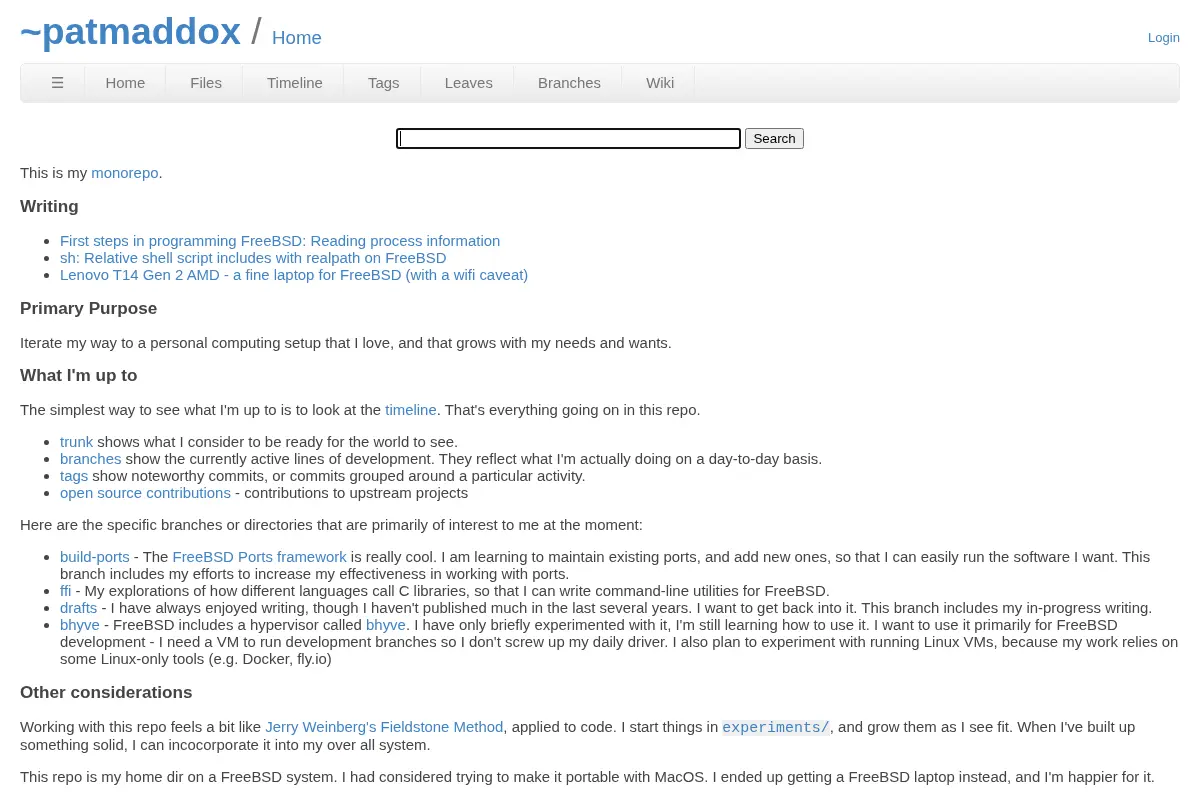Open the Leaves menu item

468,83
